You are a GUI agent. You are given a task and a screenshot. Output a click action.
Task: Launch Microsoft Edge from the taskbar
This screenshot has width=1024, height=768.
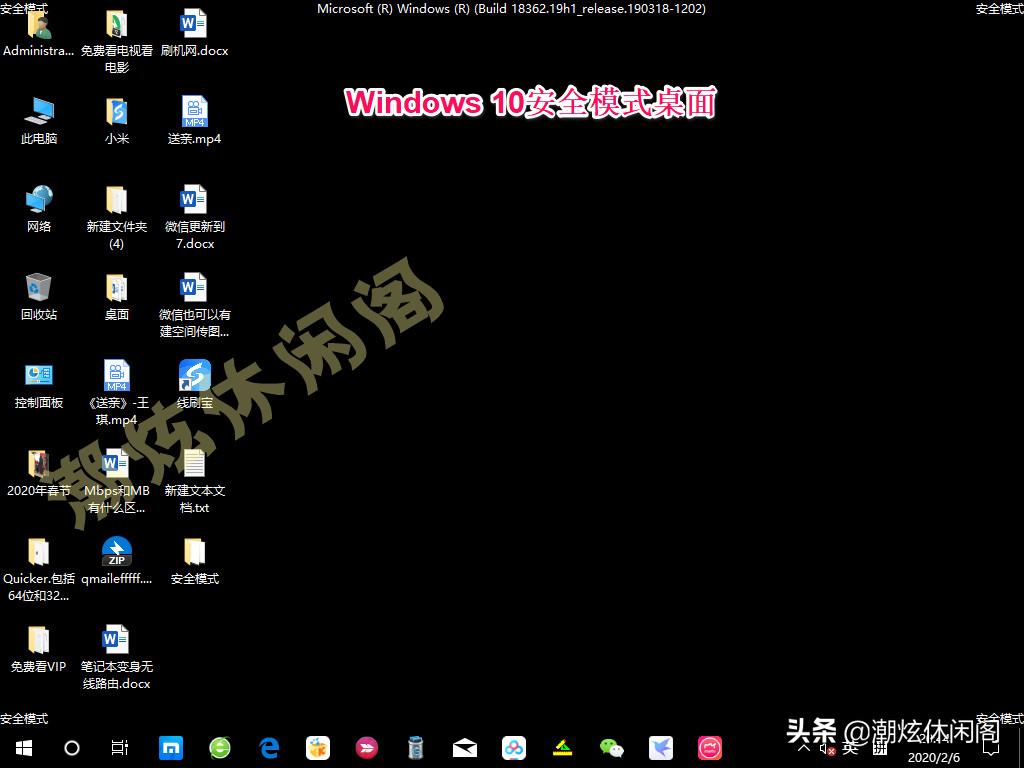(268, 747)
